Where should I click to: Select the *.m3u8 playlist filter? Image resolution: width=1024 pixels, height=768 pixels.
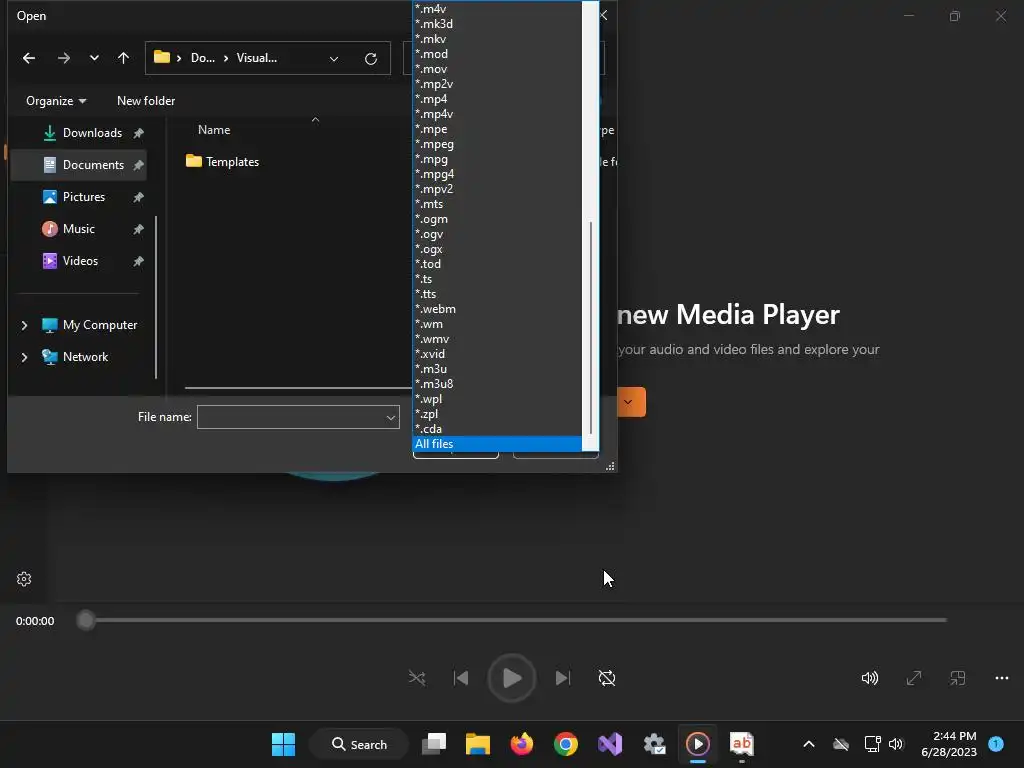point(497,384)
